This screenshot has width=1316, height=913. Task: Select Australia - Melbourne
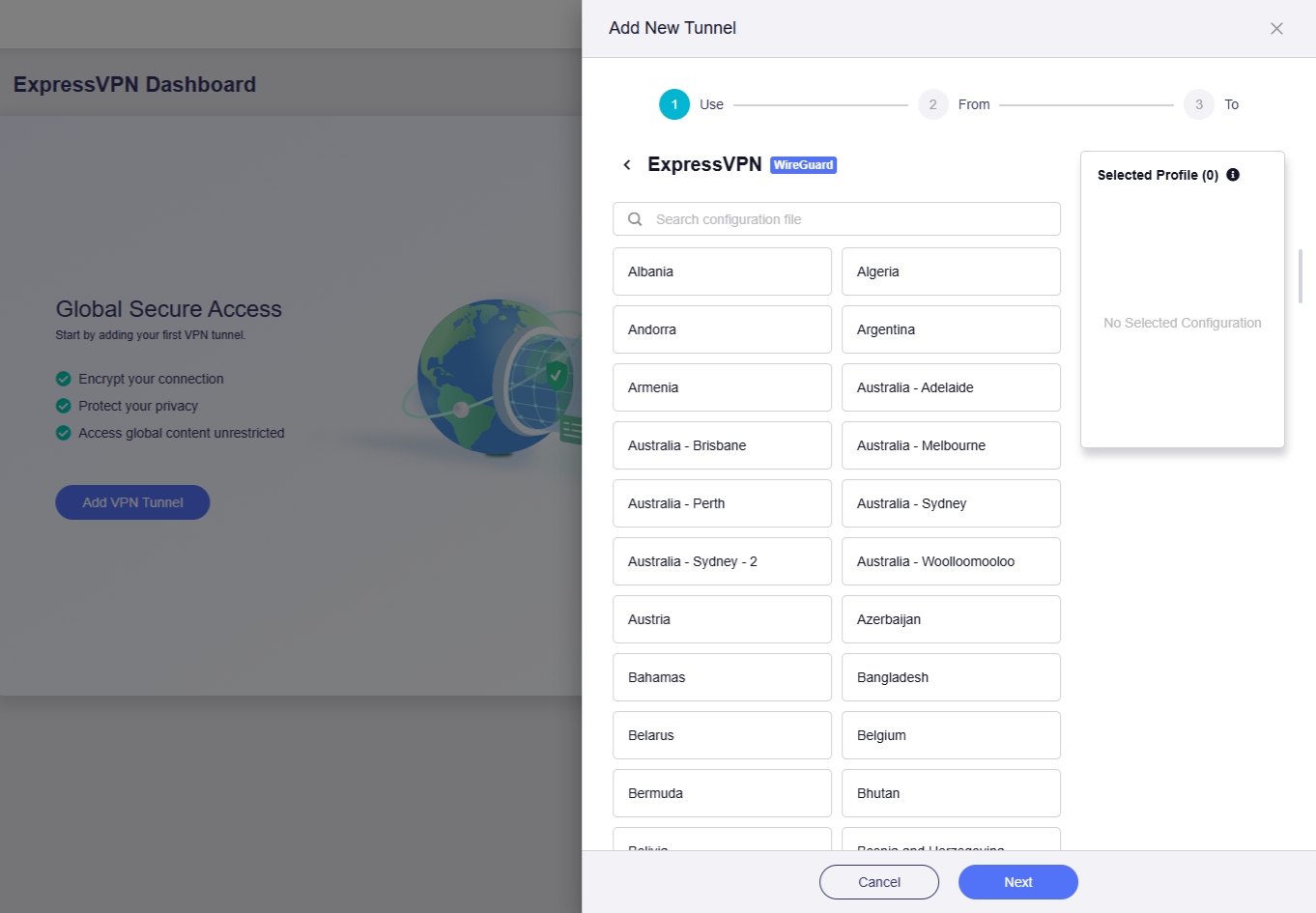(951, 445)
